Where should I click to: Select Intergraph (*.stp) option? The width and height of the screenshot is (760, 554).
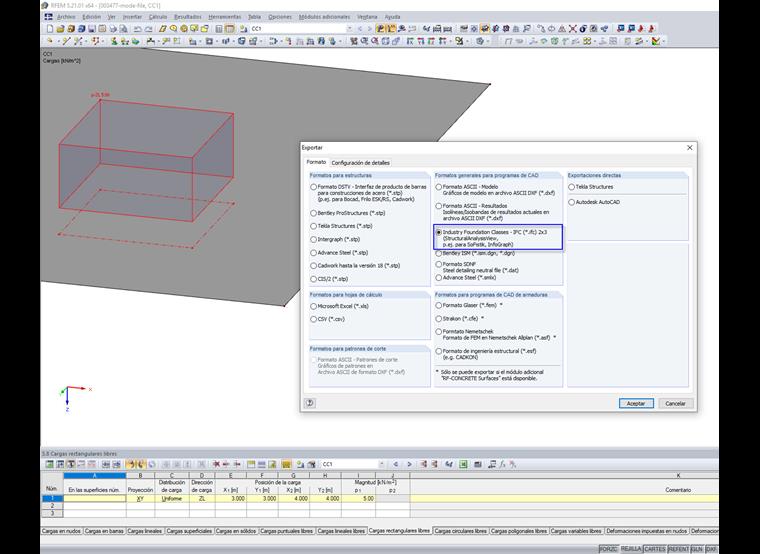(314, 239)
